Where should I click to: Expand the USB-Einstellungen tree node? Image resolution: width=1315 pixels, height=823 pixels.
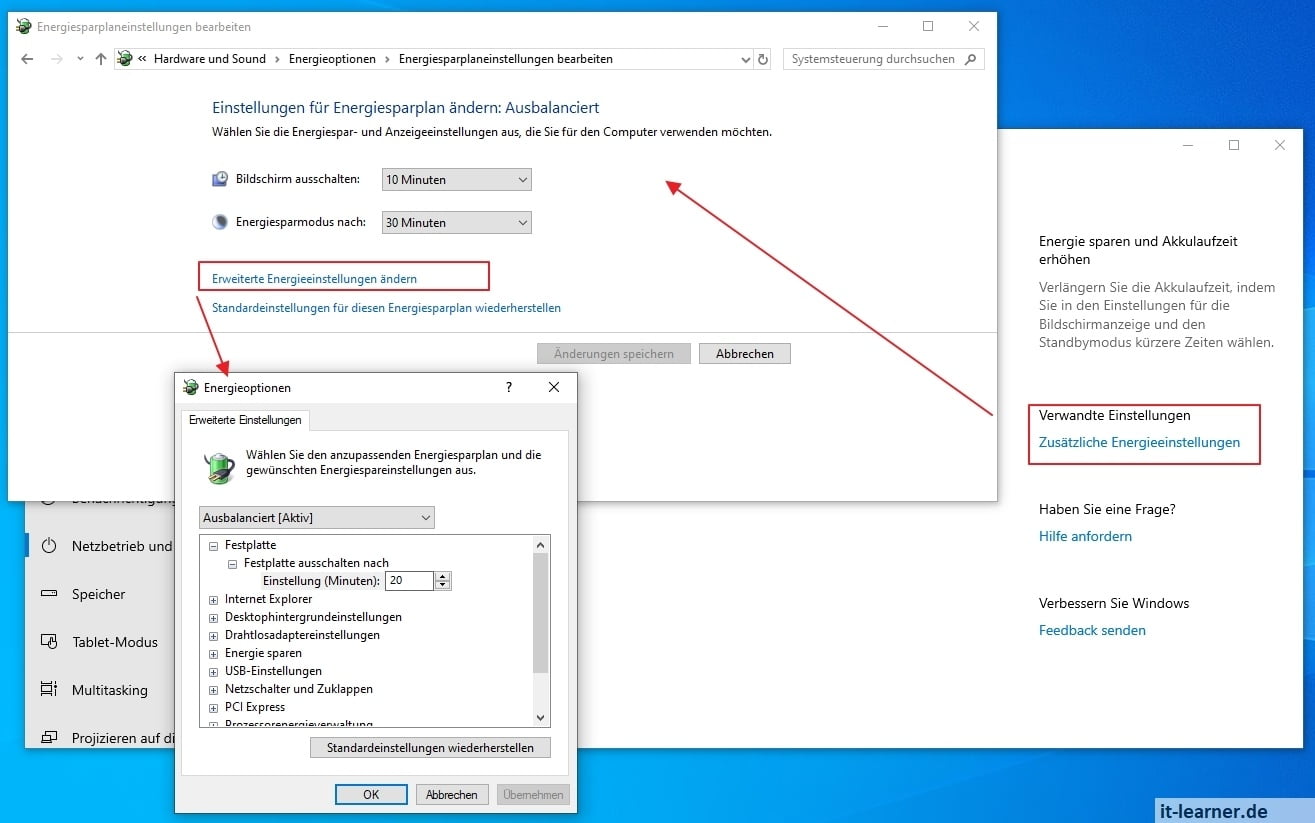click(x=213, y=671)
